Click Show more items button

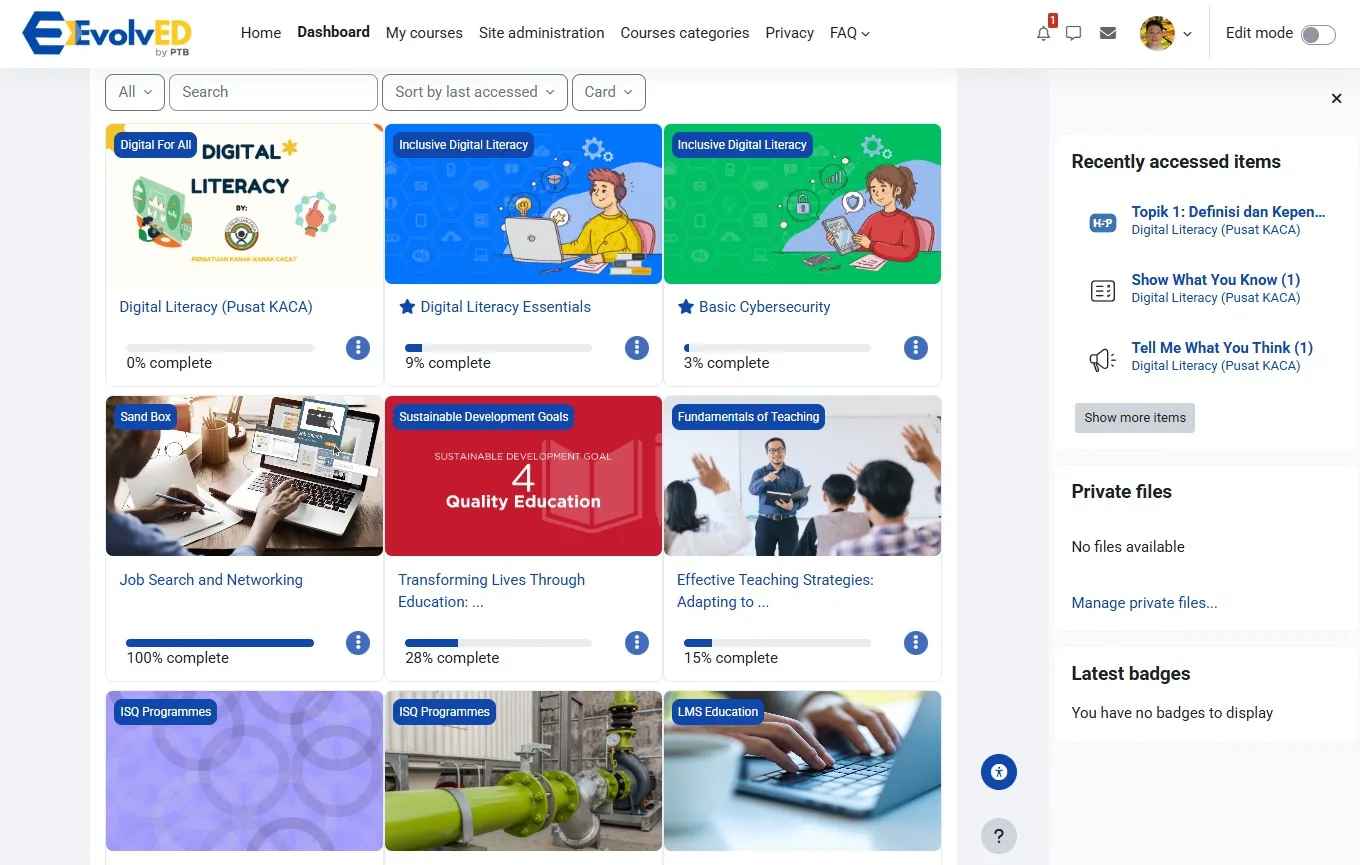[1134, 418]
